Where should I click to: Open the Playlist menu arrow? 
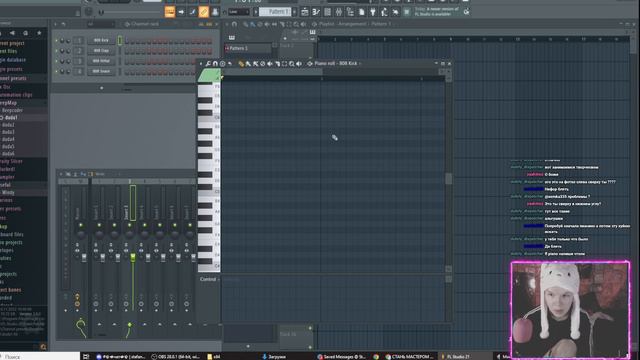pyautogui.click(x=227, y=24)
